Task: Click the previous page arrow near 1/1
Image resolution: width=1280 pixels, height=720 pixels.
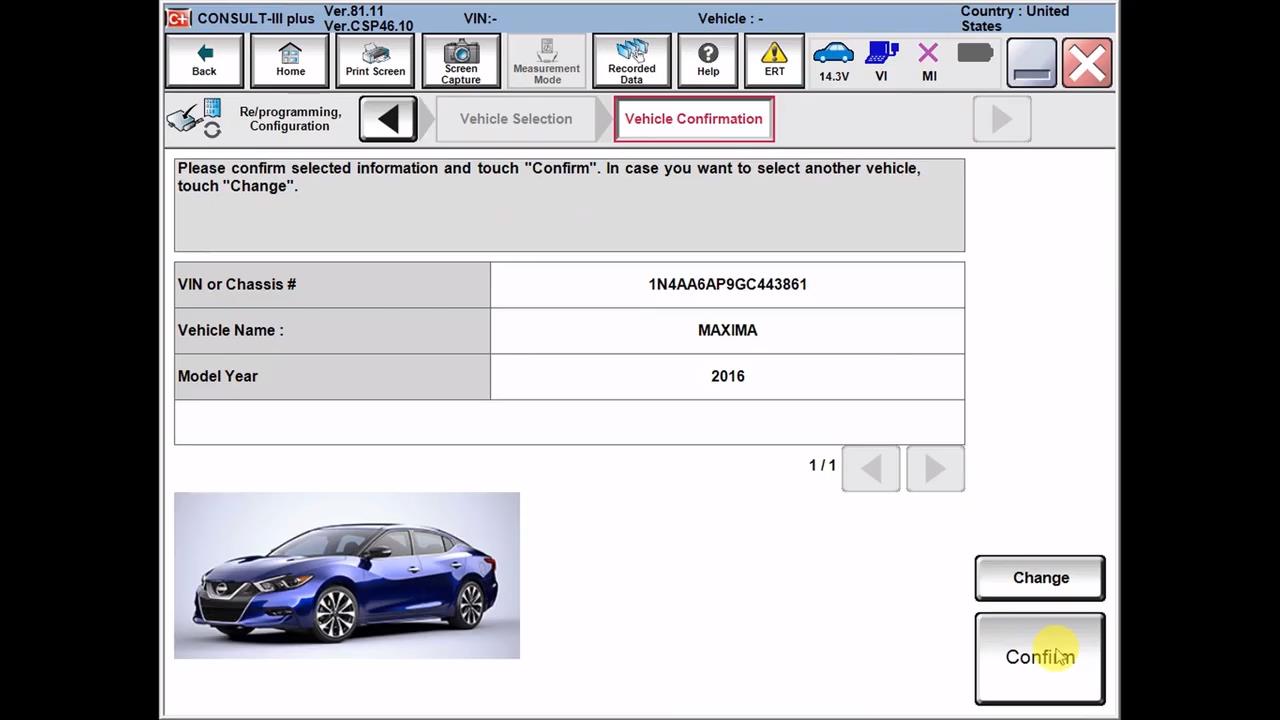Action: tap(871, 468)
